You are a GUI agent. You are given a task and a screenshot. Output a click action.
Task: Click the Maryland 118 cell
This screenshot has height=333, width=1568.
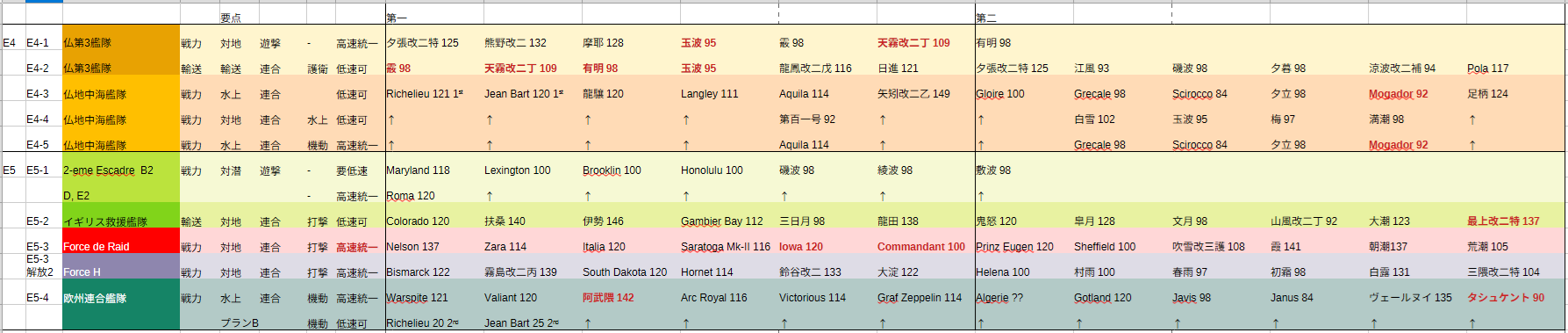click(x=433, y=170)
